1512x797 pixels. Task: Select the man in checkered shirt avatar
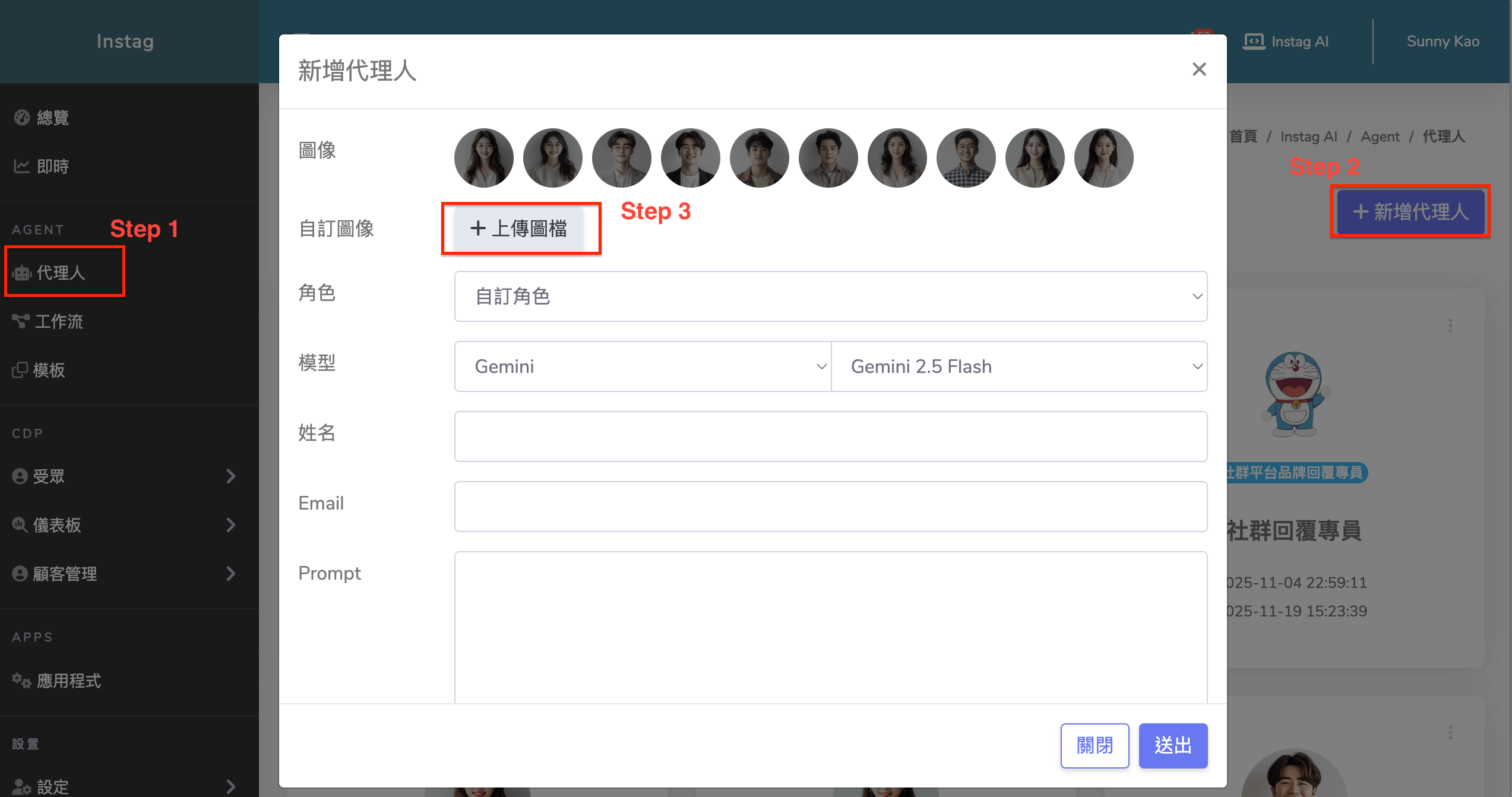point(966,158)
